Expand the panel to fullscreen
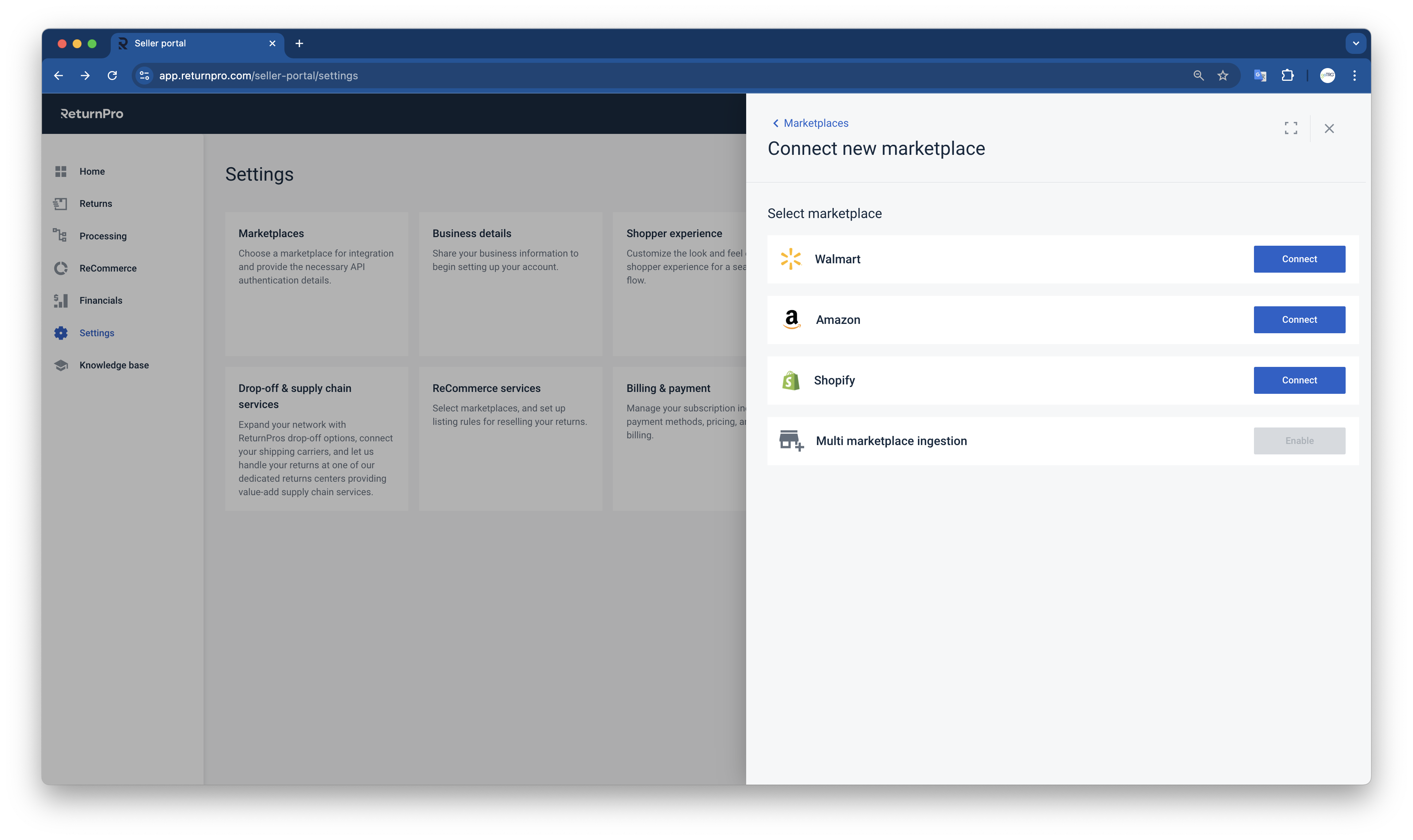This screenshot has height=840, width=1413. (x=1291, y=129)
